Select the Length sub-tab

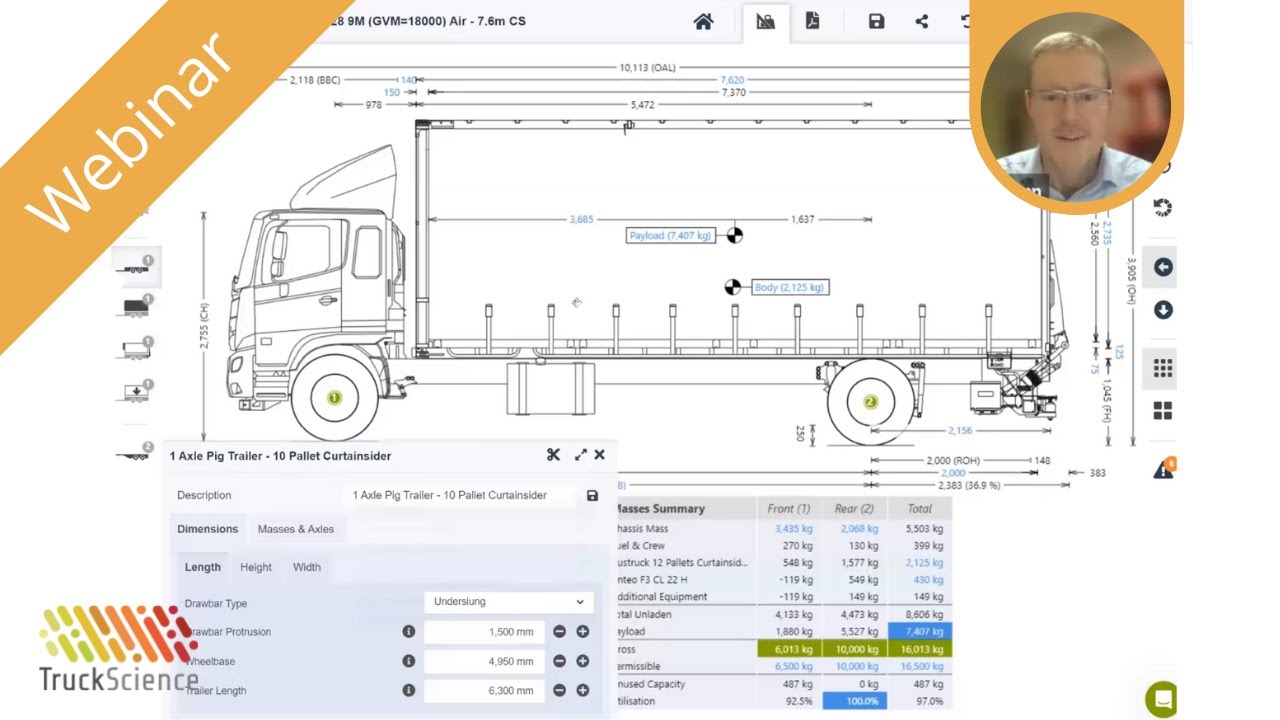203,567
